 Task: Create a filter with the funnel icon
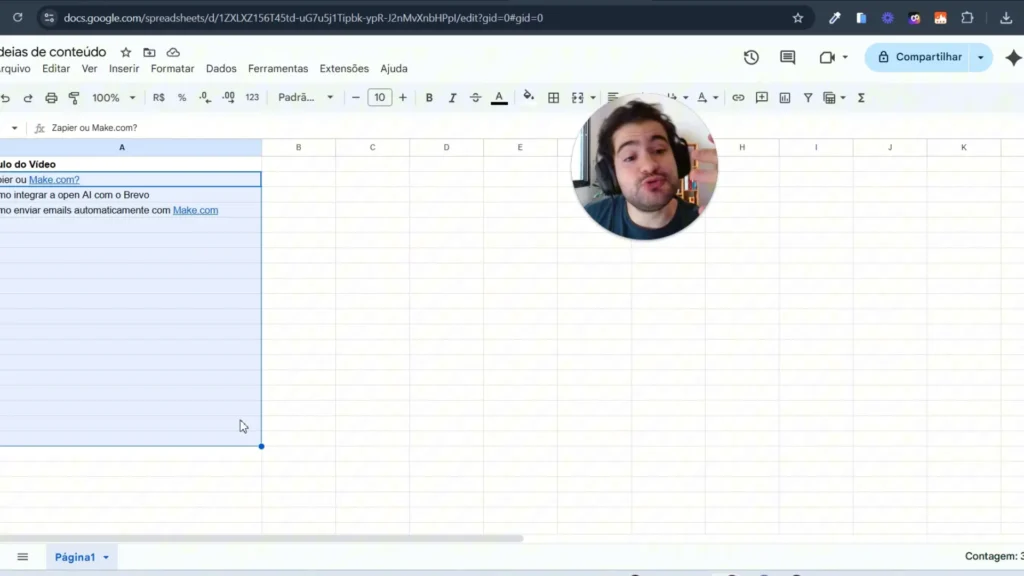pos(808,98)
